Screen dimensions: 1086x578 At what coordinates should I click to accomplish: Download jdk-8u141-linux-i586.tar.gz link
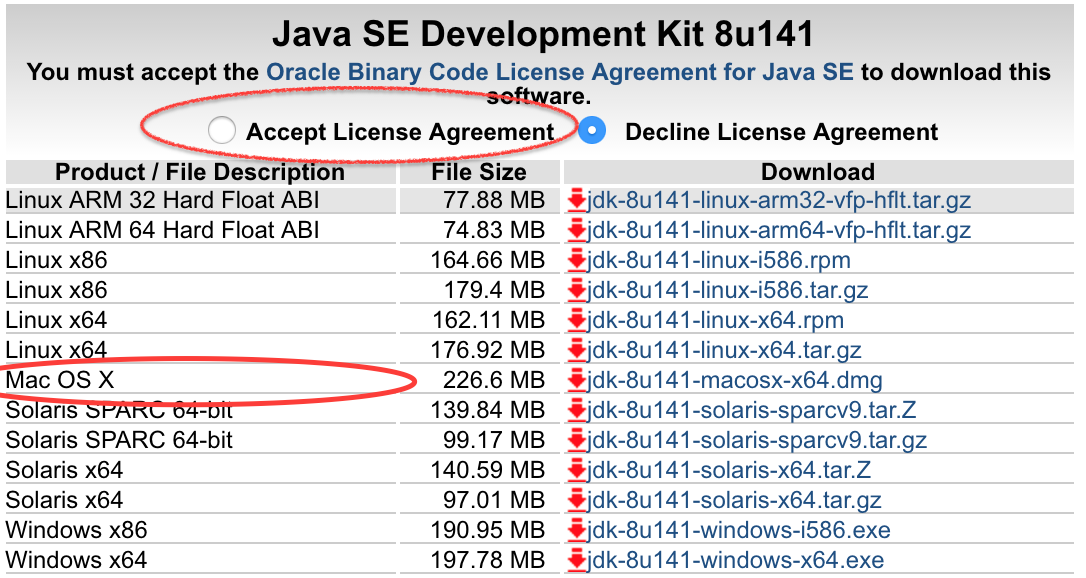click(728, 290)
